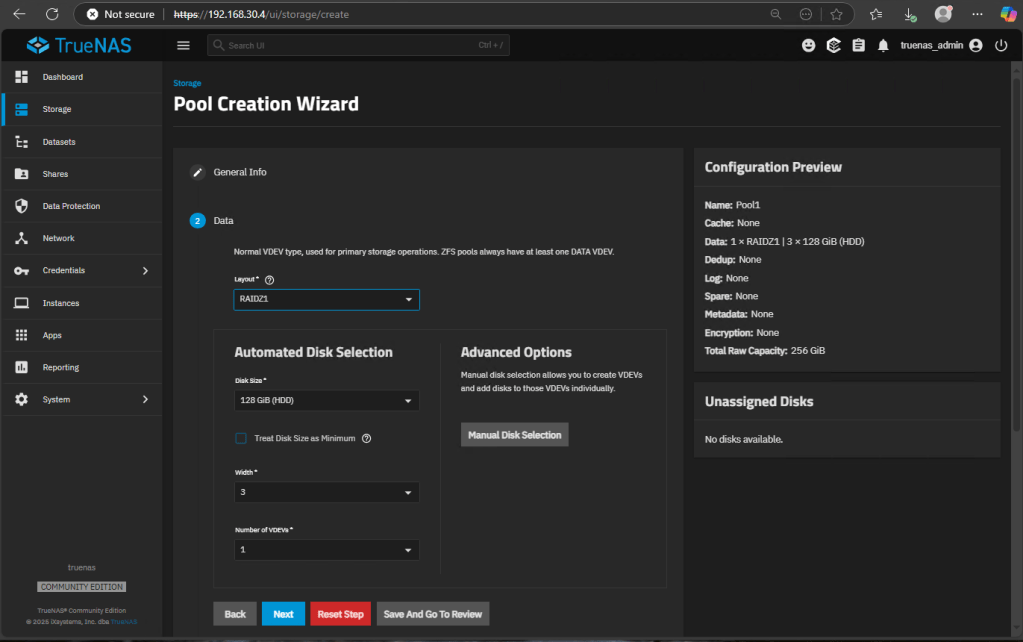Open the Layout RAIDZ1 dropdown
This screenshot has height=642, width=1023.
326,299
